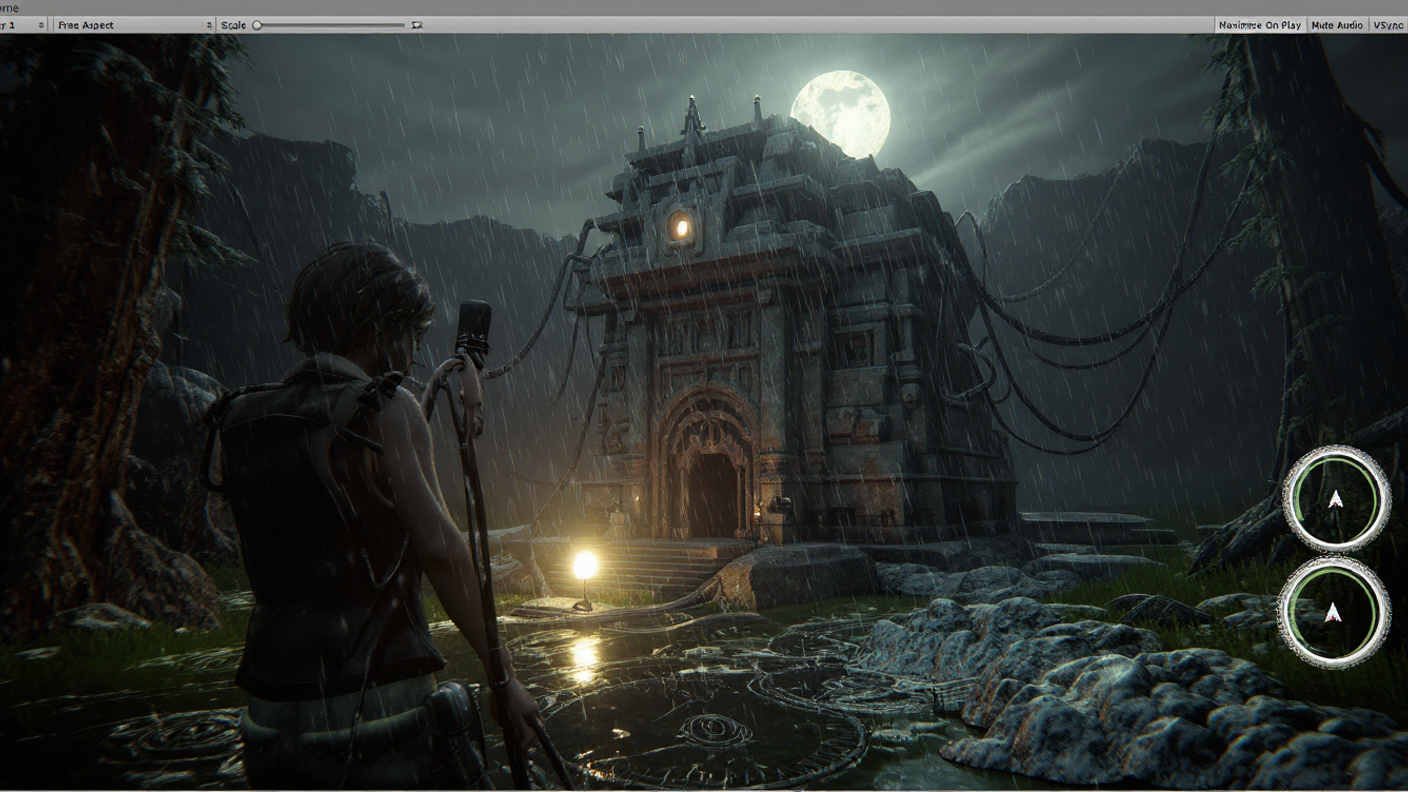Image resolution: width=1408 pixels, height=792 pixels.
Task: Click the glowing window on the temple
Action: coord(682,227)
